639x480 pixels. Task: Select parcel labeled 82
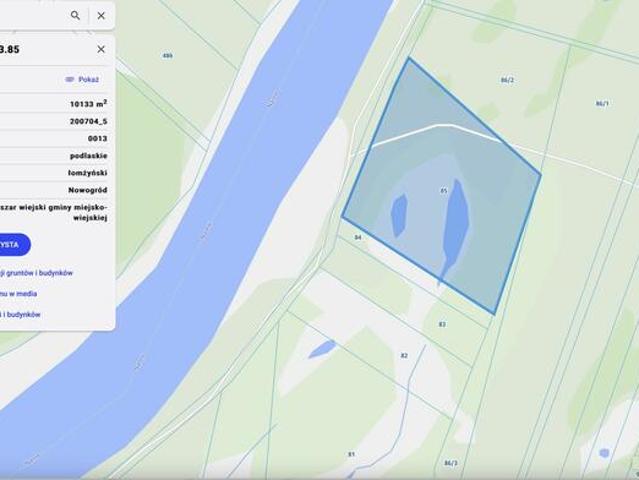[x=404, y=355]
